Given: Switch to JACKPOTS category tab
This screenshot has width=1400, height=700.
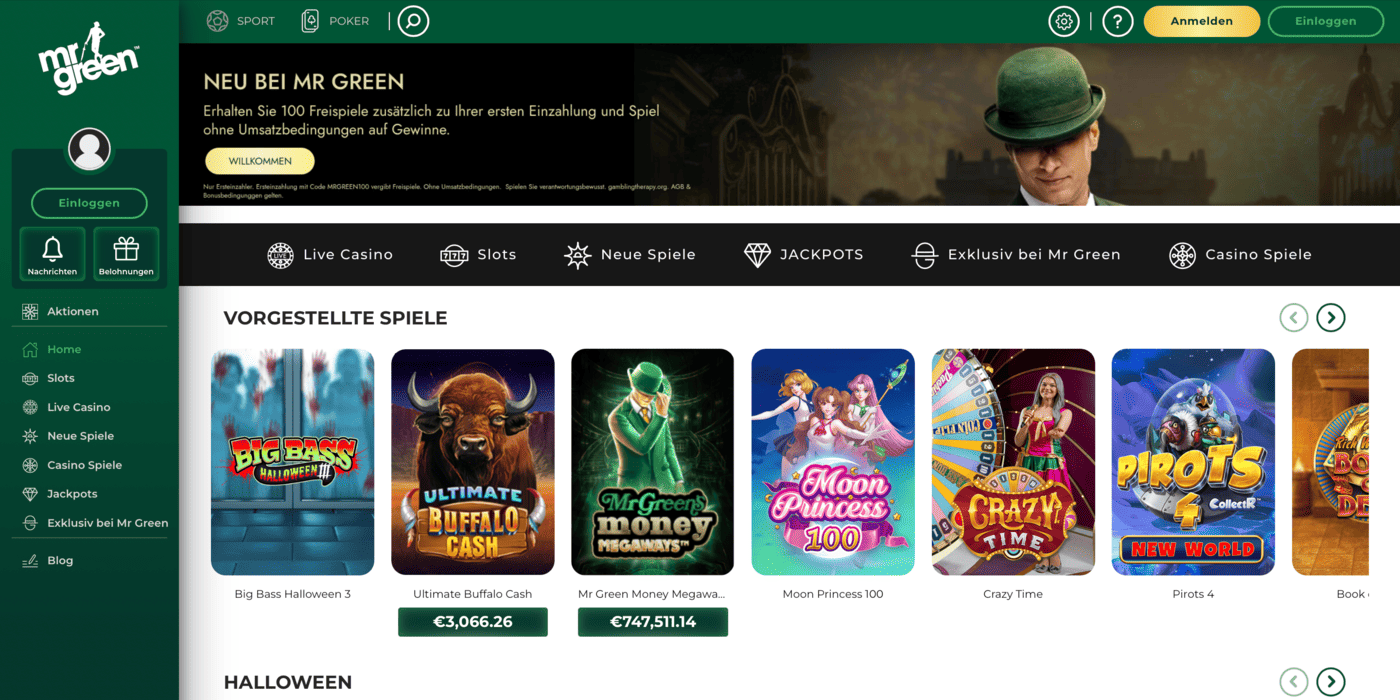Looking at the screenshot, I should (804, 255).
